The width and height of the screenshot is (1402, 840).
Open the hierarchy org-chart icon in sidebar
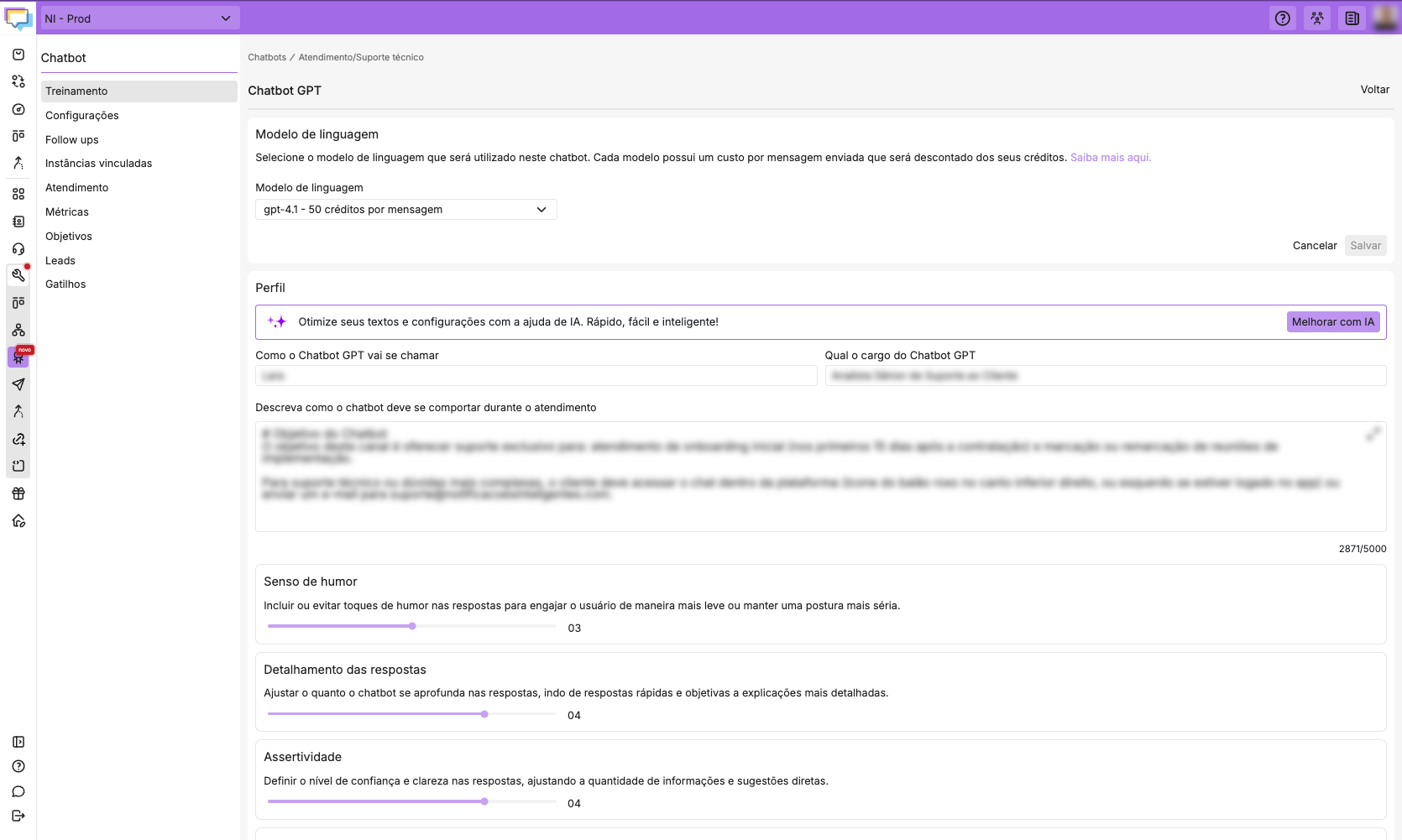tap(18, 330)
